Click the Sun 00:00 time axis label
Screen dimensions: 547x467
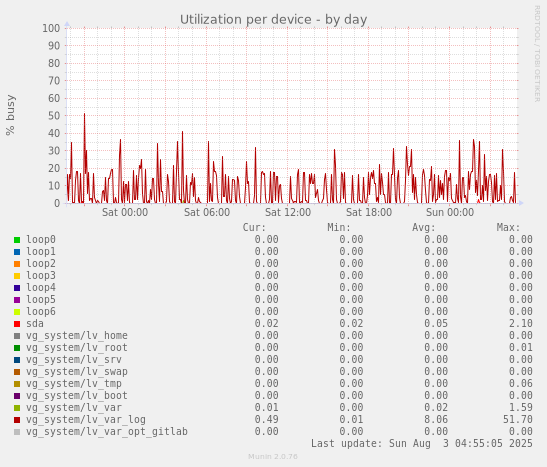(450, 212)
